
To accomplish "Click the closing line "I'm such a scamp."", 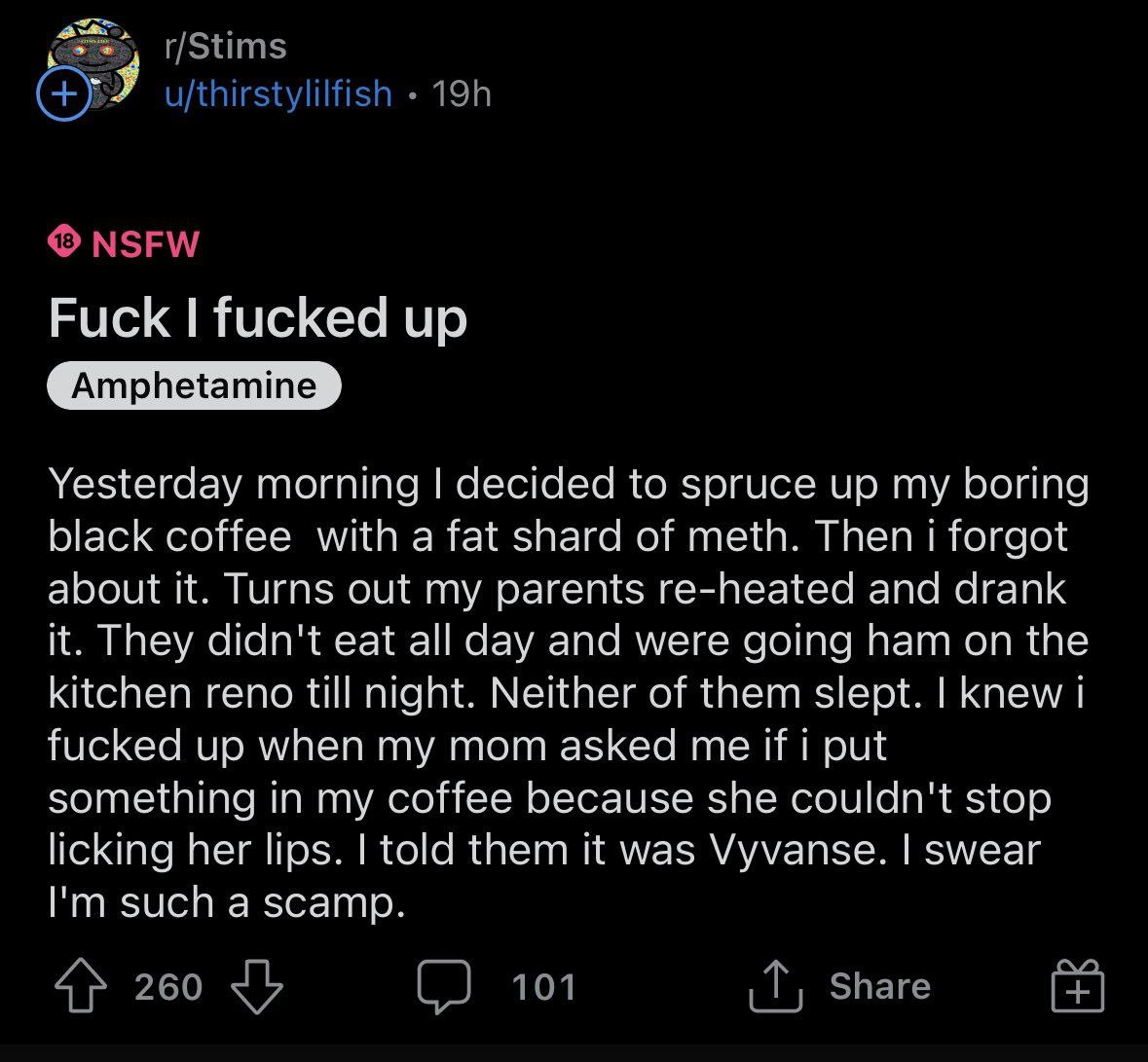I will (x=226, y=902).
